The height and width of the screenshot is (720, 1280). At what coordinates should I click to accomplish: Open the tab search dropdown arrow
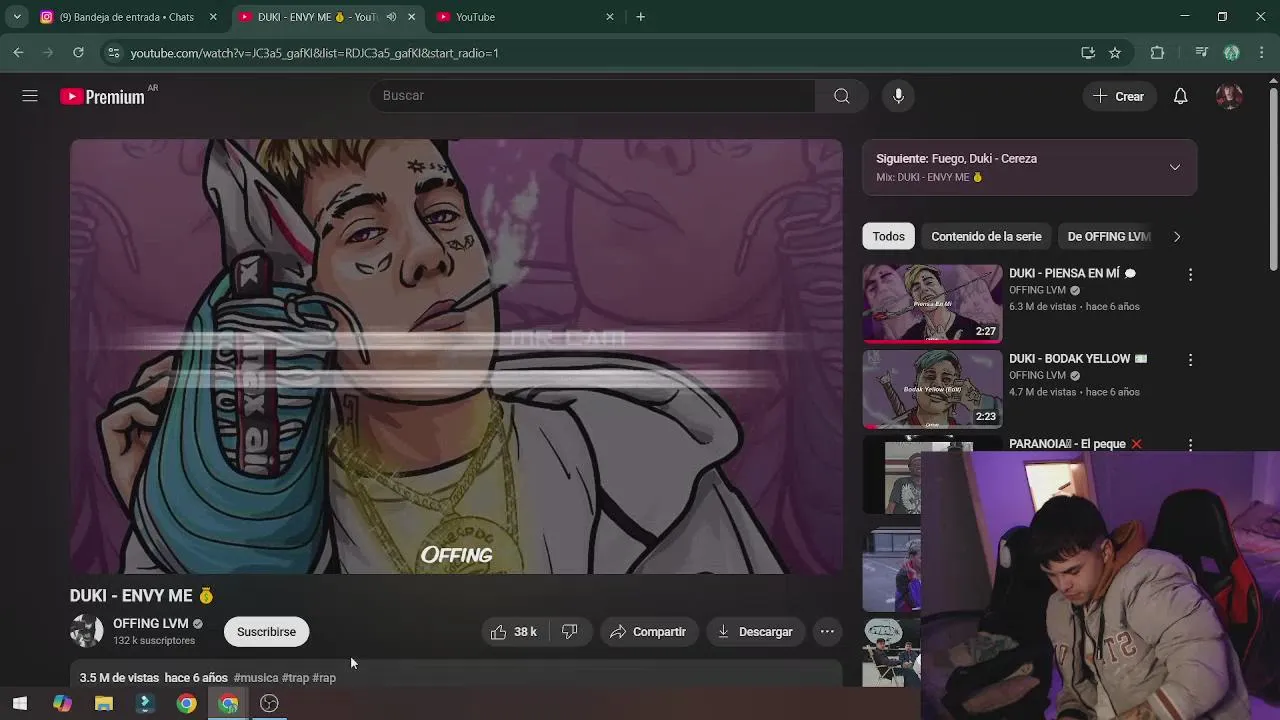point(17,17)
